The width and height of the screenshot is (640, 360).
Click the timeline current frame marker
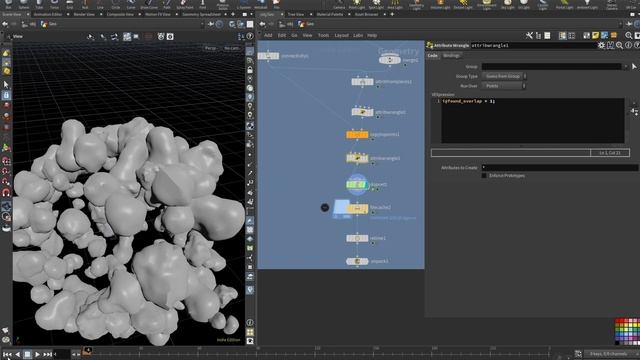[x=87, y=351]
